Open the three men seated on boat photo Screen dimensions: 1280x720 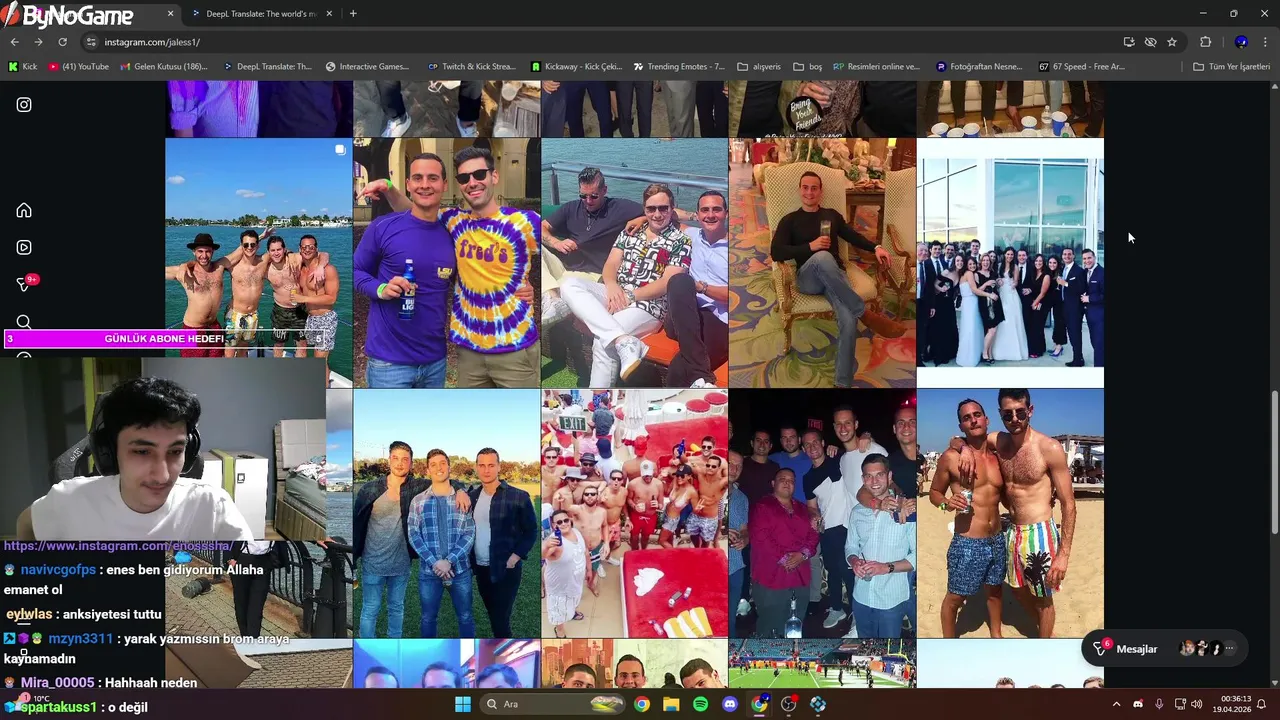click(x=634, y=263)
